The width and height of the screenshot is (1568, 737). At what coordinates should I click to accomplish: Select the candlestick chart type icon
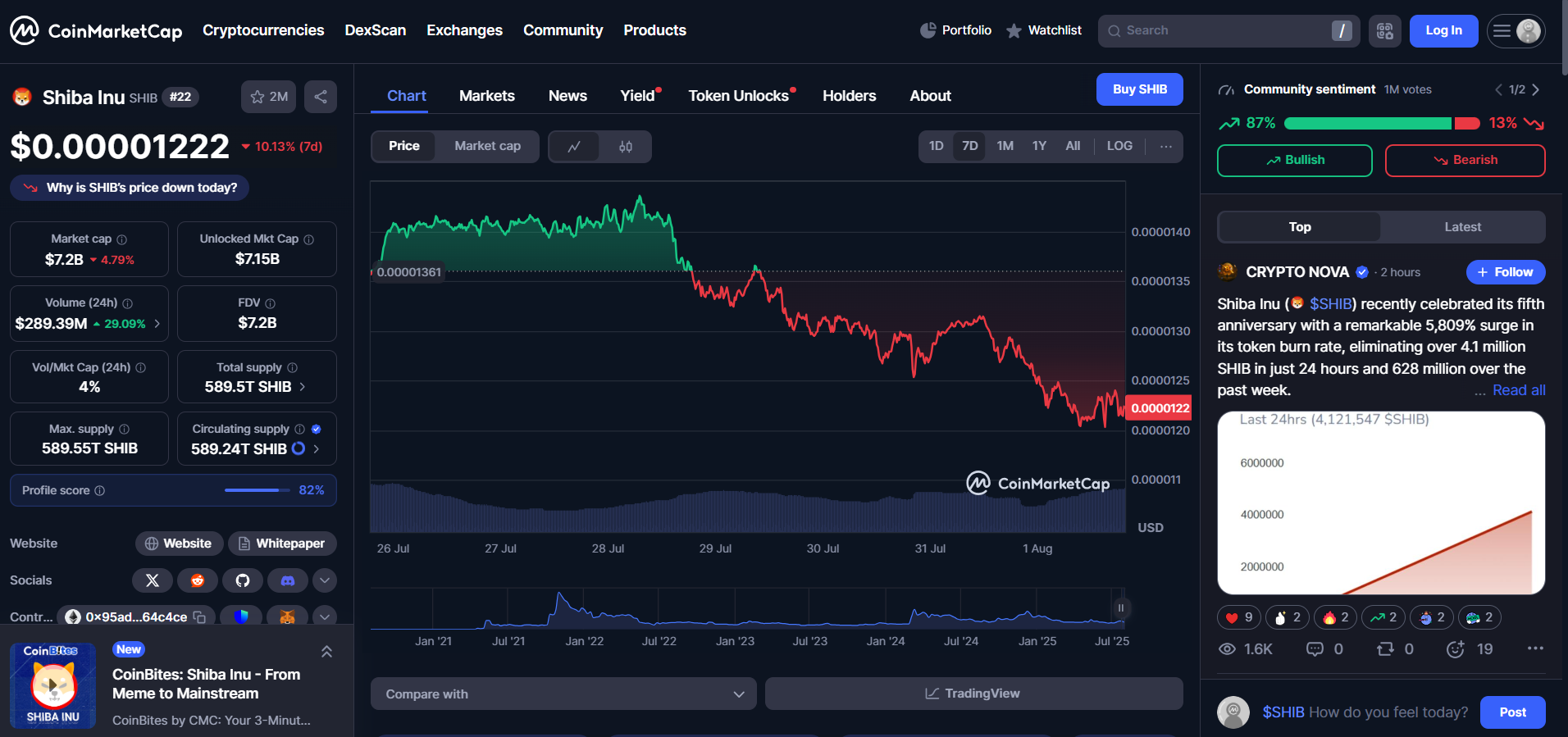pyautogui.click(x=626, y=147)
